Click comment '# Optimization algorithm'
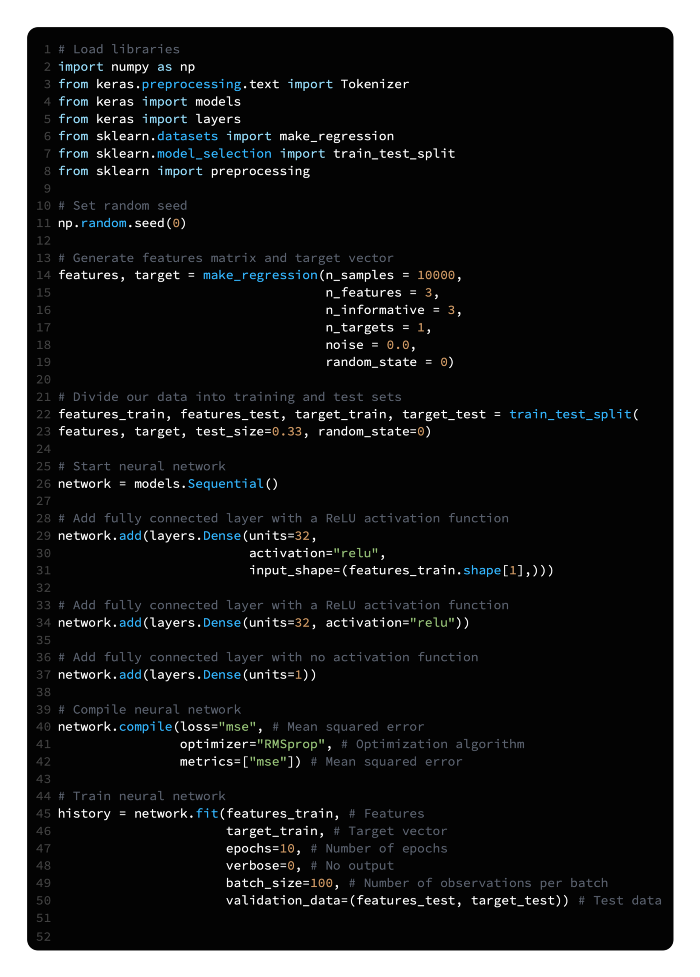Viewport: 700px width, 977px height. (x=432, y=745)
